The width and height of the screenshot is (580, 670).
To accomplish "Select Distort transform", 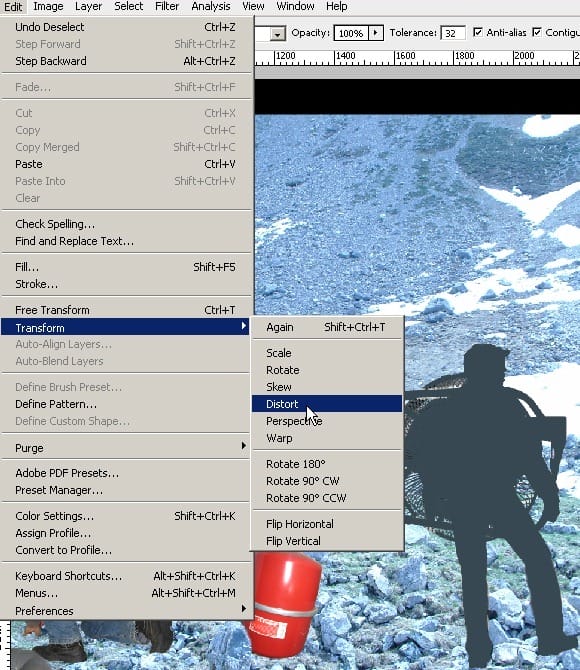I will click(x=327, y=404).
